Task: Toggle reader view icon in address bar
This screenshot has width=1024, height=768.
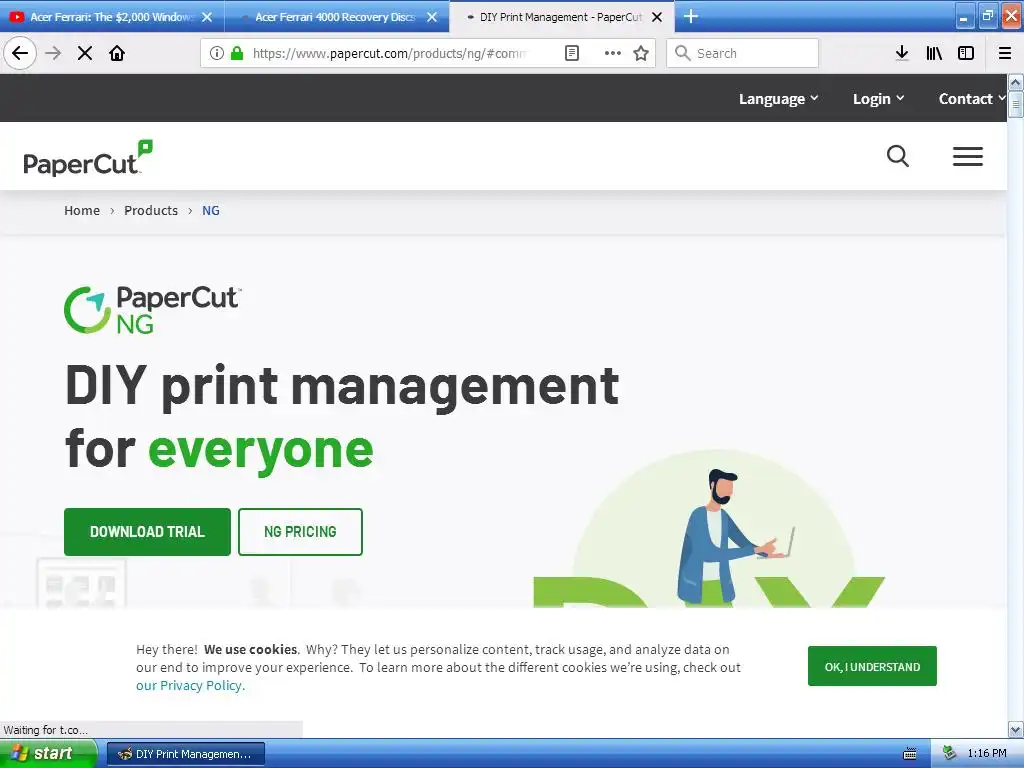Action: click(x=571, y=53)
